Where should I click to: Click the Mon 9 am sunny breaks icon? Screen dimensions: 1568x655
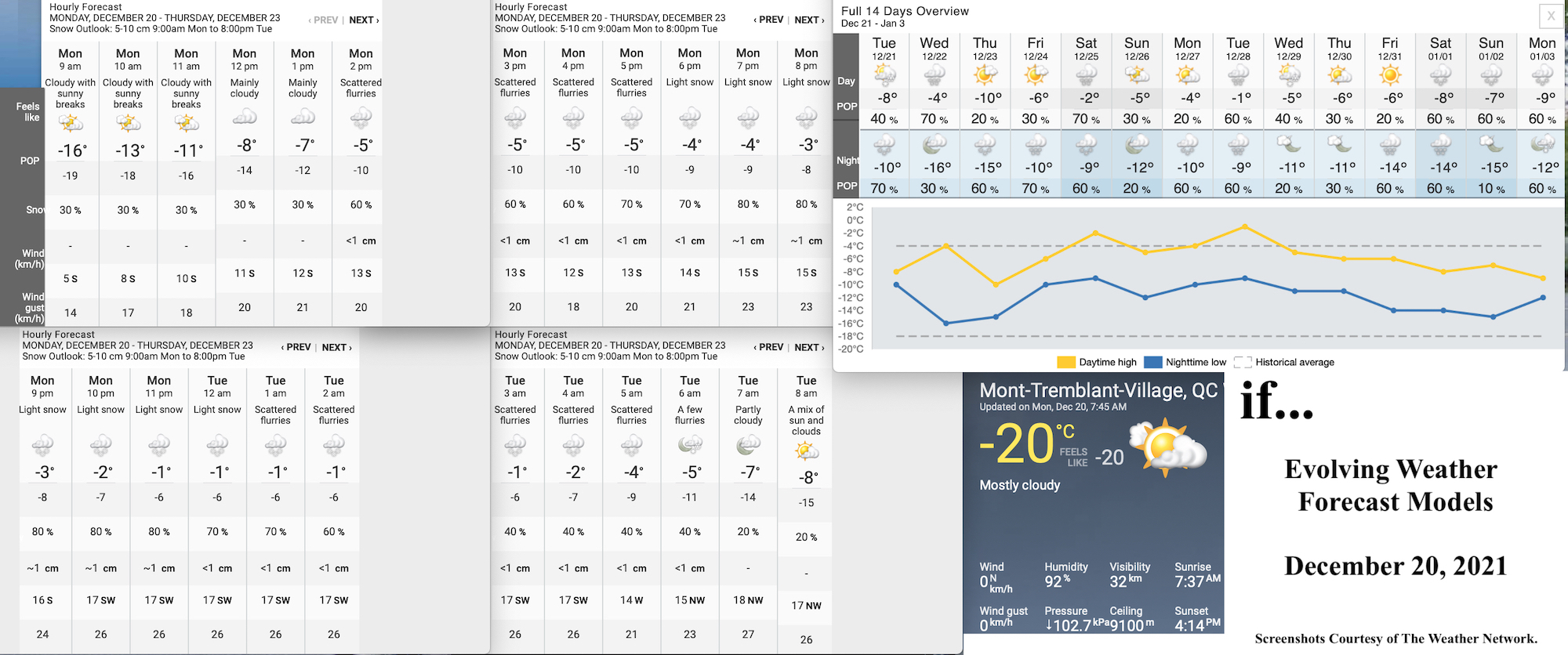click(x=71, y=124)
